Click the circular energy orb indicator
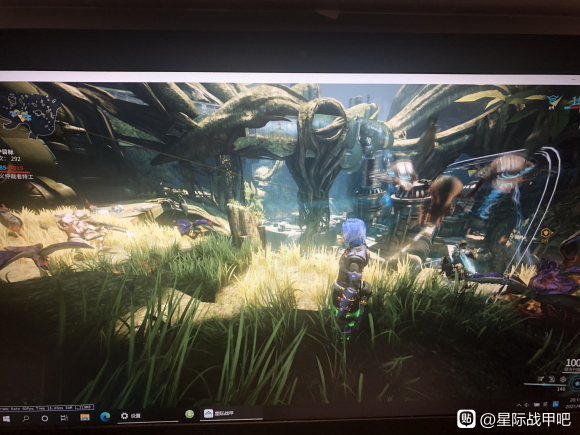 point(574,384)
